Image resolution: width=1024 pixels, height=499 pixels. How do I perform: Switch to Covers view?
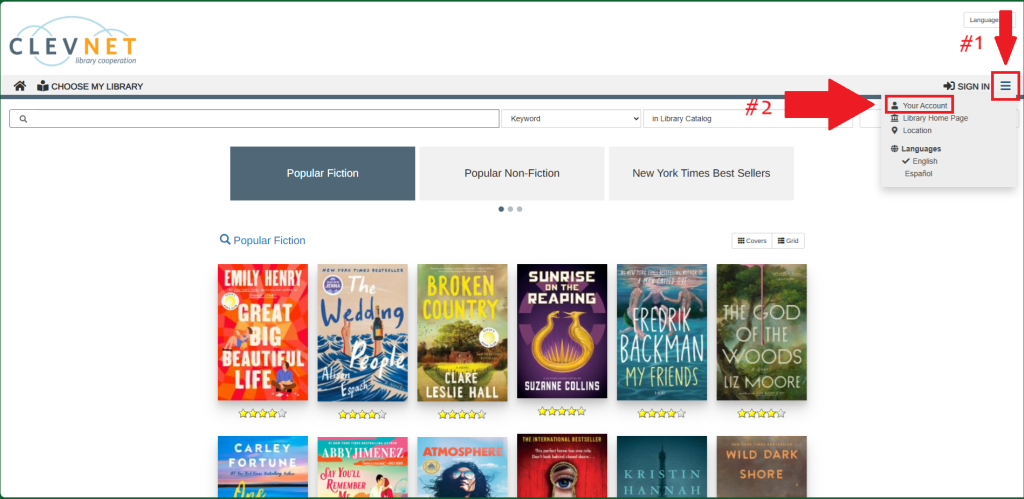tap(752, 241)
